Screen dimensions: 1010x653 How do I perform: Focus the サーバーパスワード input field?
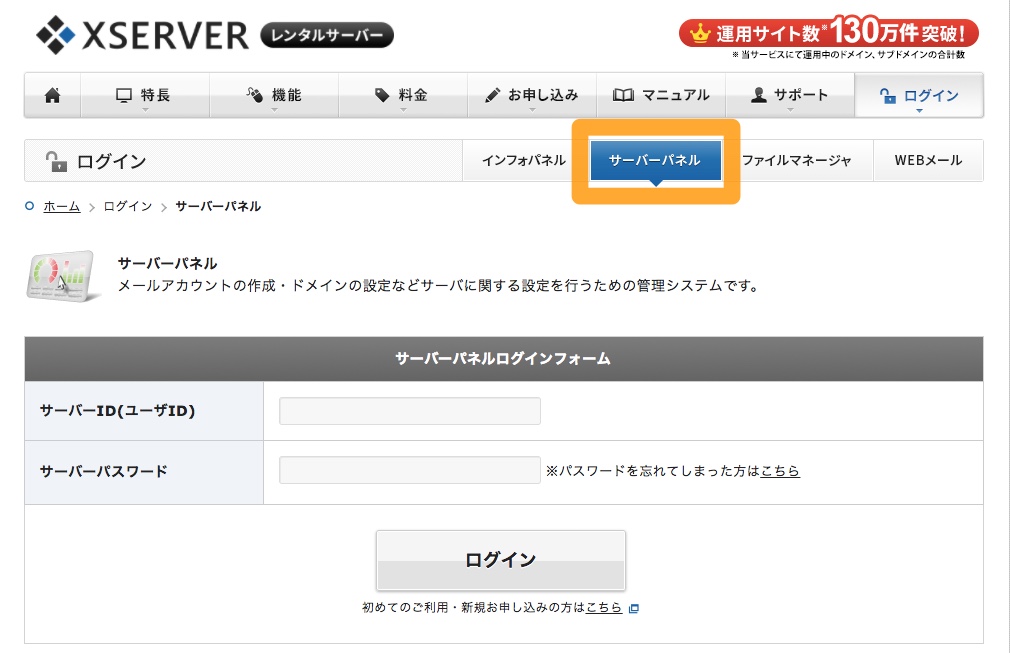[410, 470]
